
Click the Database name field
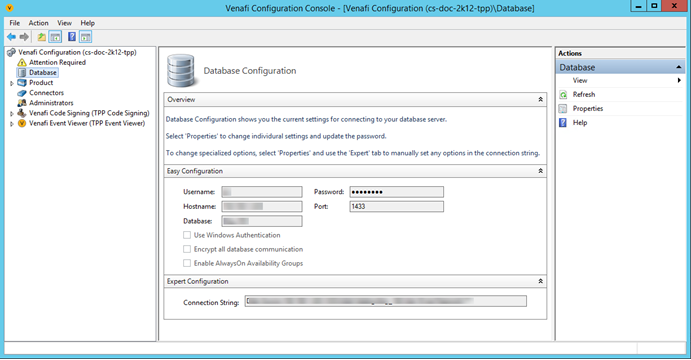pos(262,221)
